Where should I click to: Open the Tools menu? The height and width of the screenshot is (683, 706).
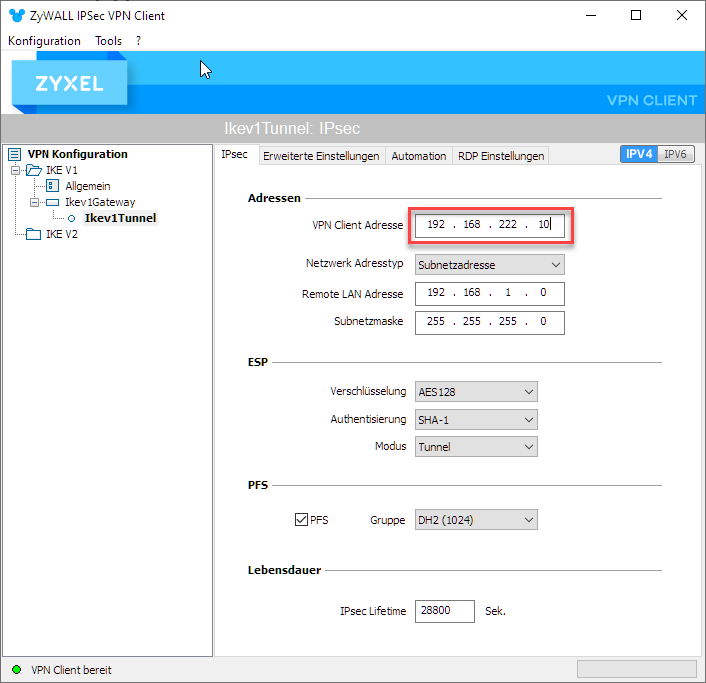(108, 41)
